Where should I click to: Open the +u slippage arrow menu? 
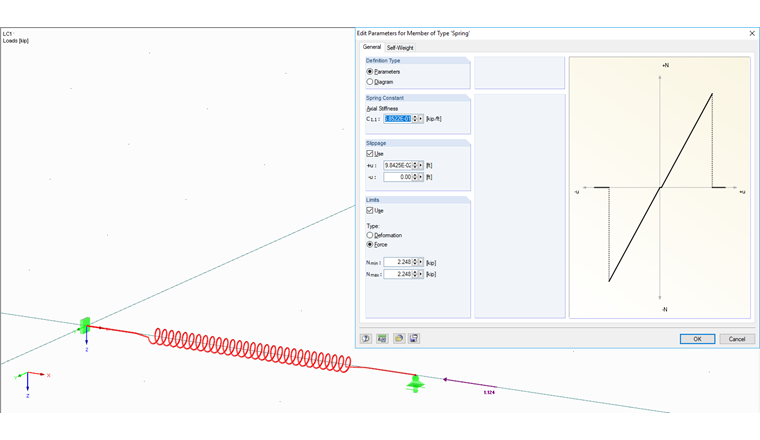coord(421,165)
